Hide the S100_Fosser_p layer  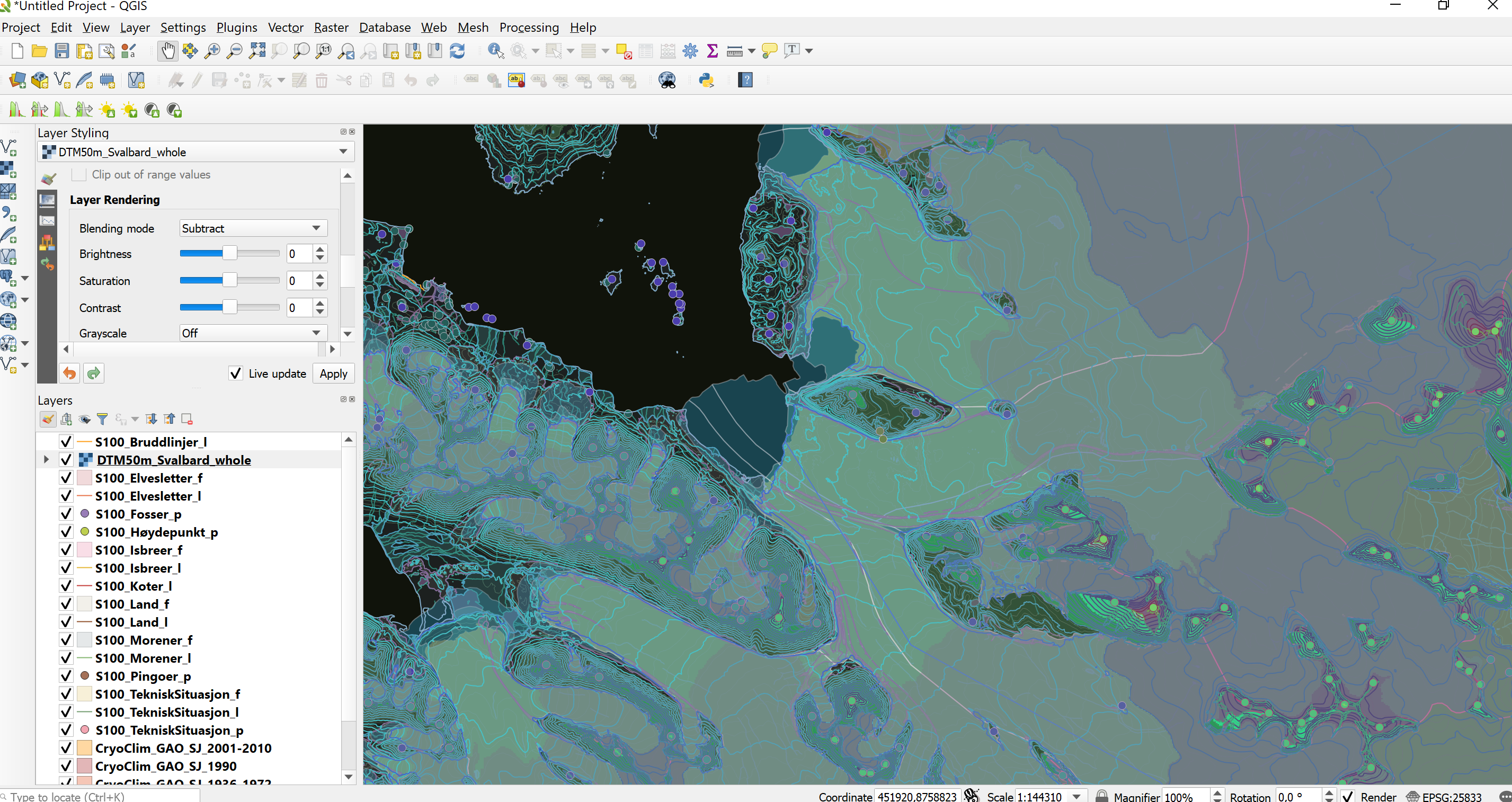click(x=66, y=514)
